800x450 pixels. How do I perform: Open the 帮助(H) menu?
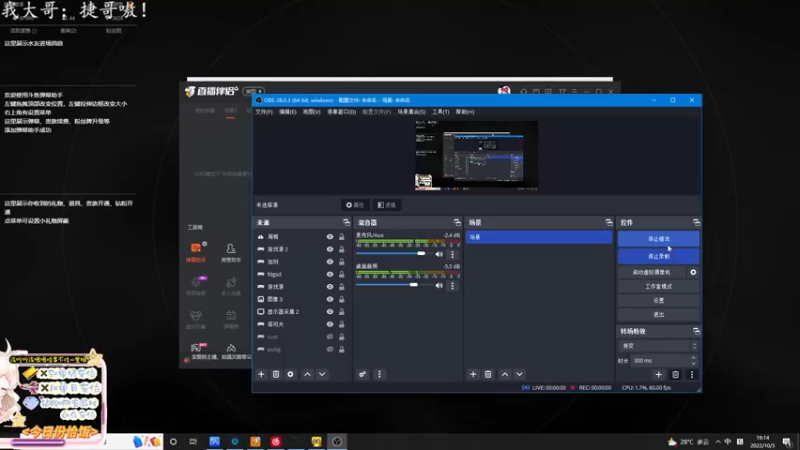tap(464, 112)
